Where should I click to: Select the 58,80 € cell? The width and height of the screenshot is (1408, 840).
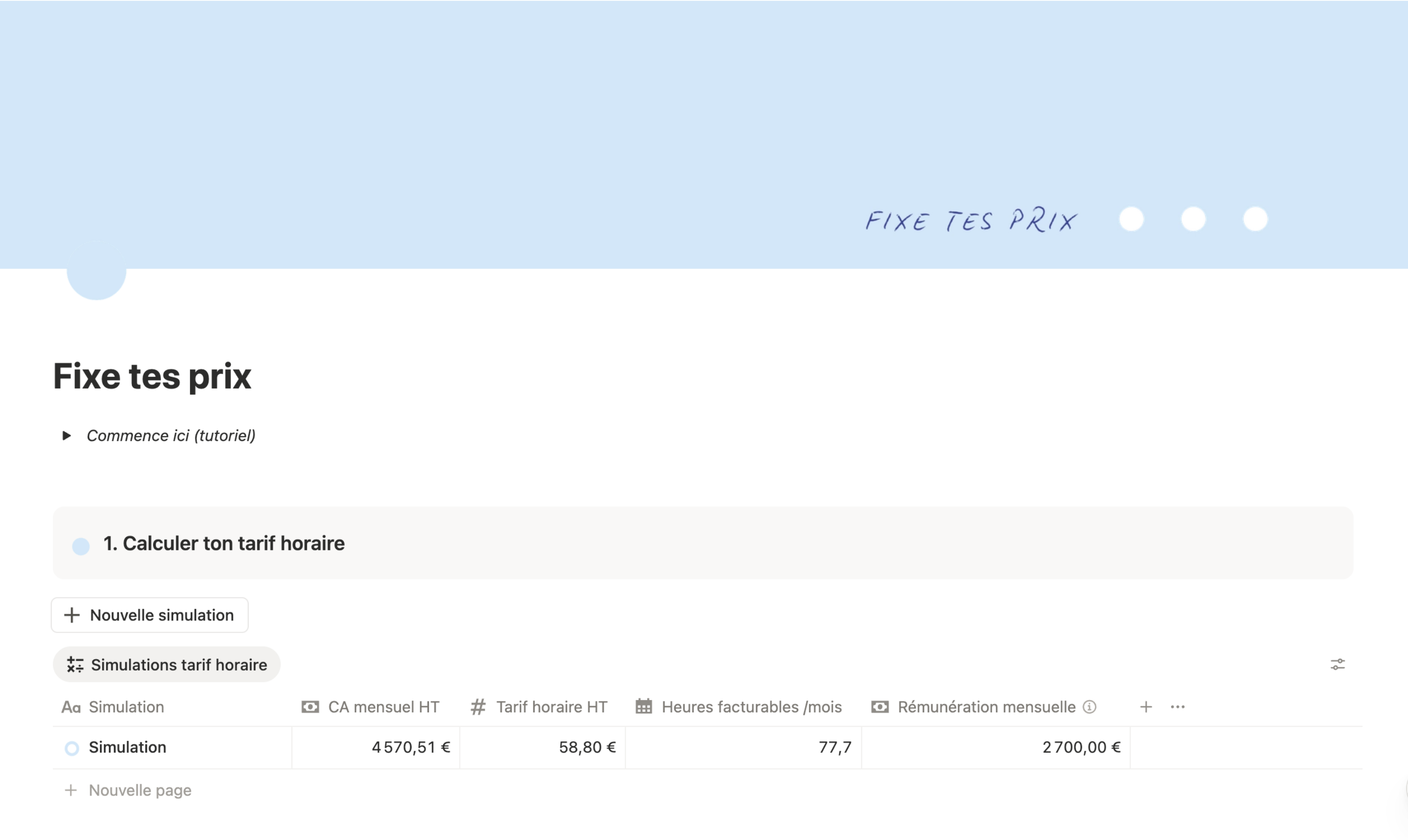coord(543,748)
